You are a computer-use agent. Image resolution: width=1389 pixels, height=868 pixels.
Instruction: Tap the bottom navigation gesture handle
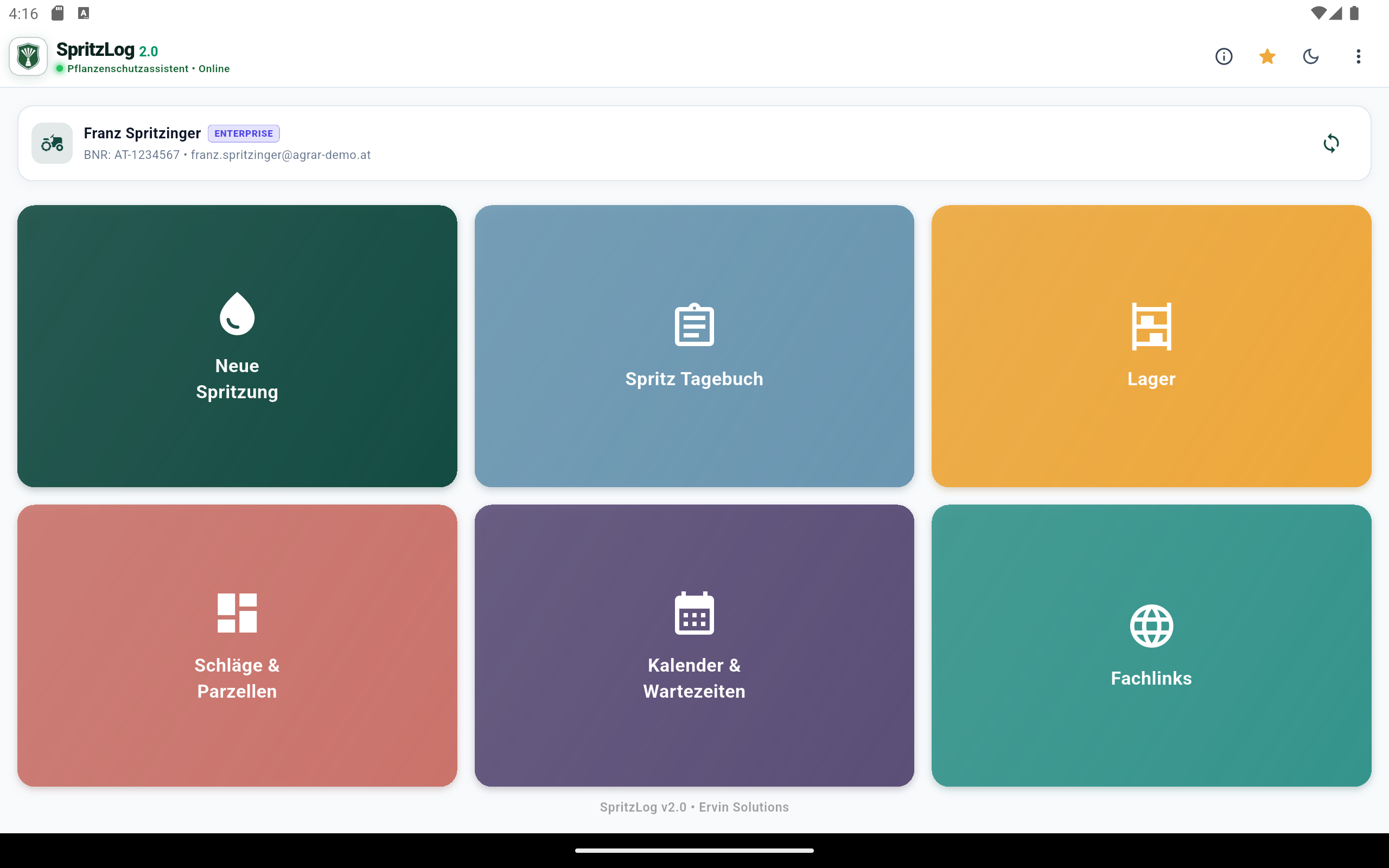click(x=694, y=850)
